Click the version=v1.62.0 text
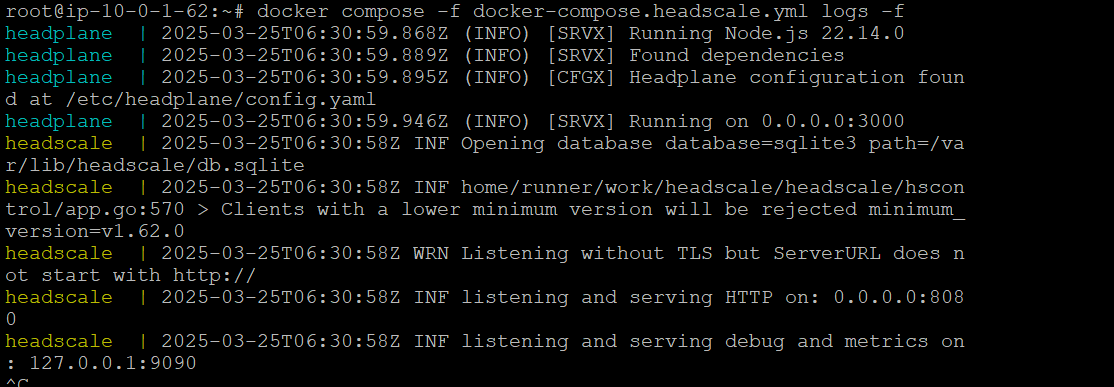 click(95, 232)
